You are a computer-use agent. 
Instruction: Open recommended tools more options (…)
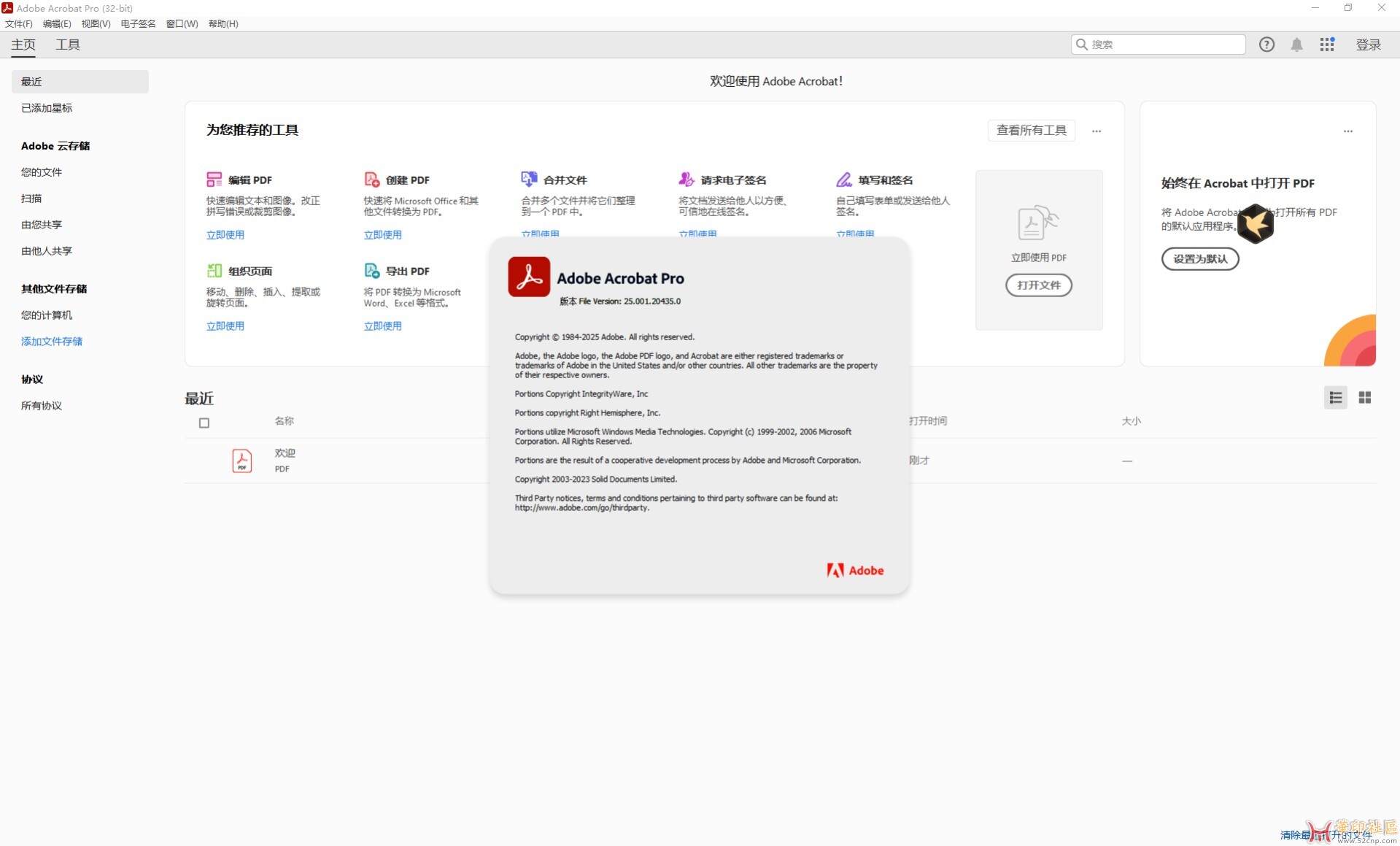coord(1097,131)
